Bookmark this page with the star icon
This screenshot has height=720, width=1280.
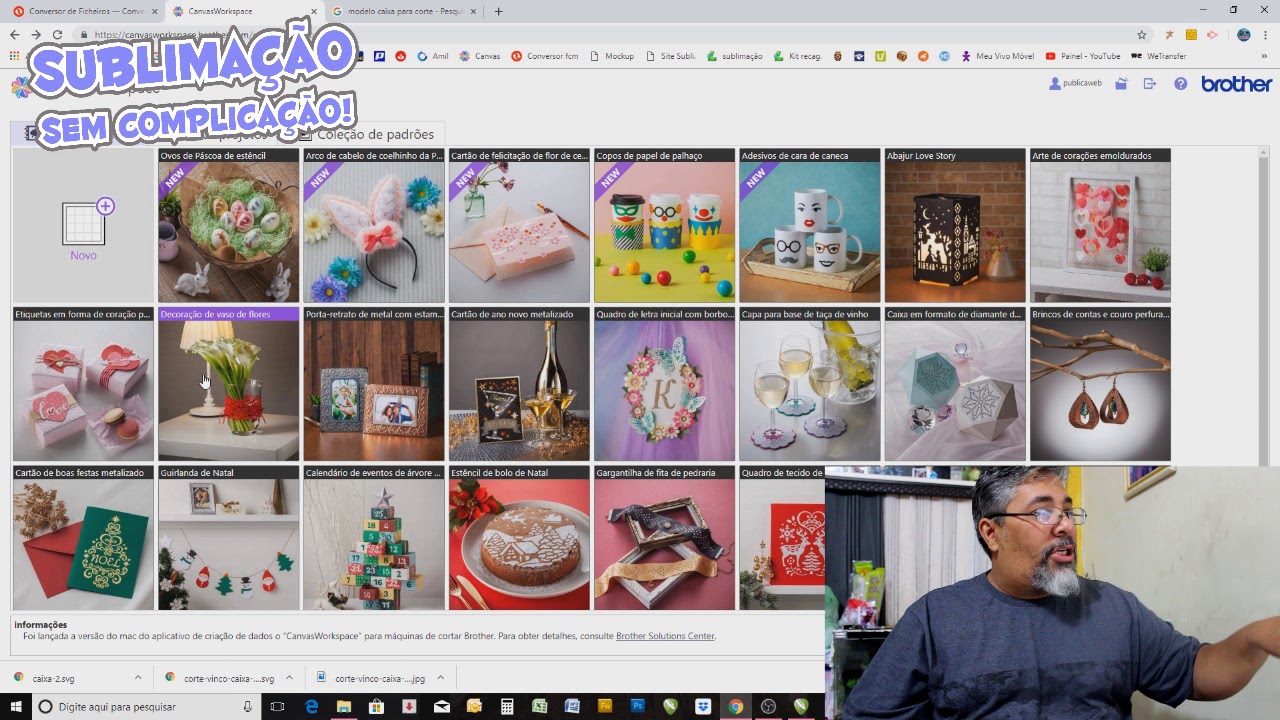click(1142, 34)
